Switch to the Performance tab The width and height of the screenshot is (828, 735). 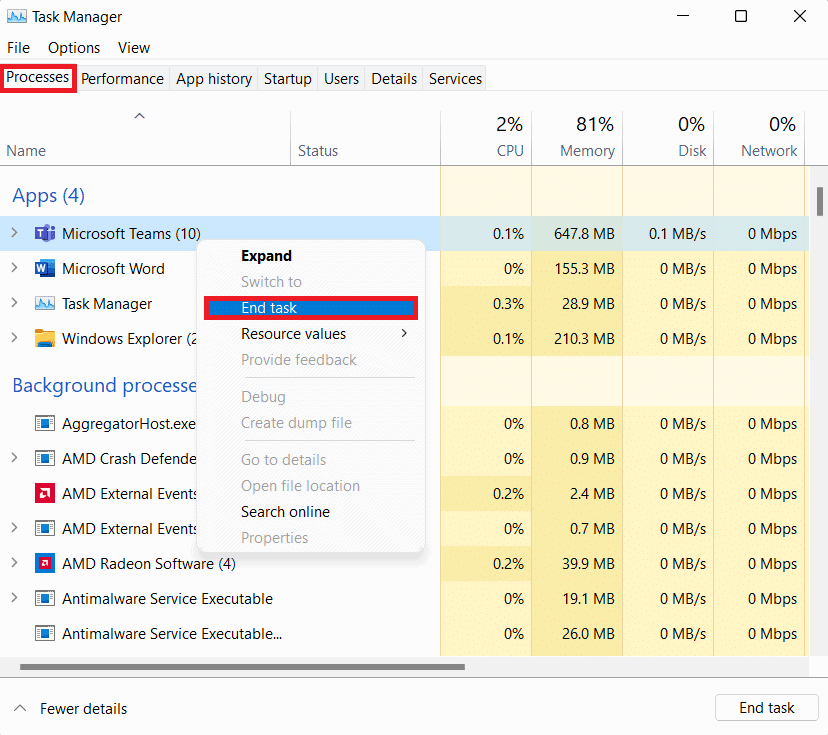tap(122, 78)
